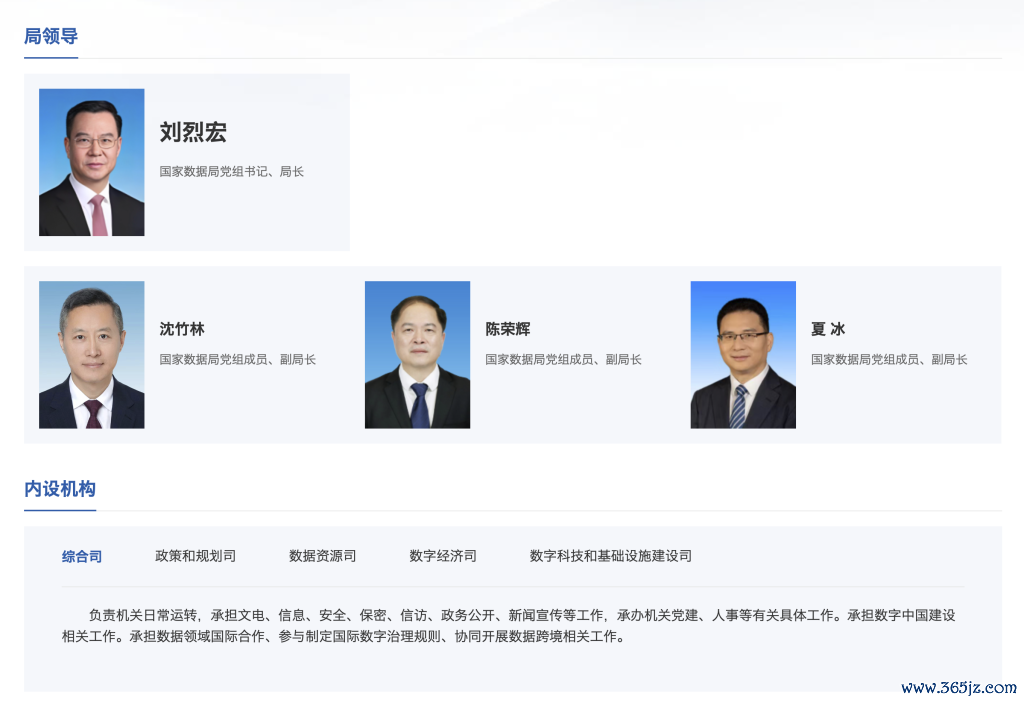Click the 局领导 section heading
The width and height of the screenshot is (1024, 703).
click(51, 37)
